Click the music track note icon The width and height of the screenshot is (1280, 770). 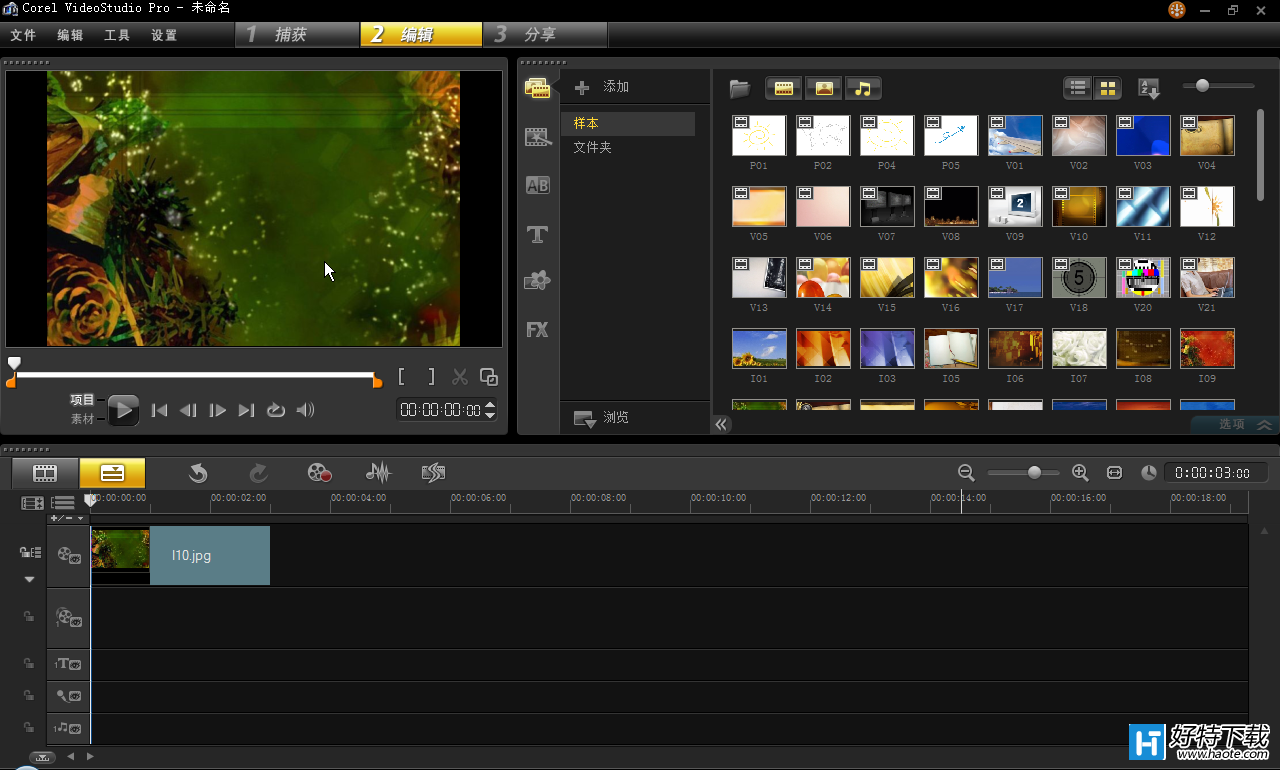[69, 728]
